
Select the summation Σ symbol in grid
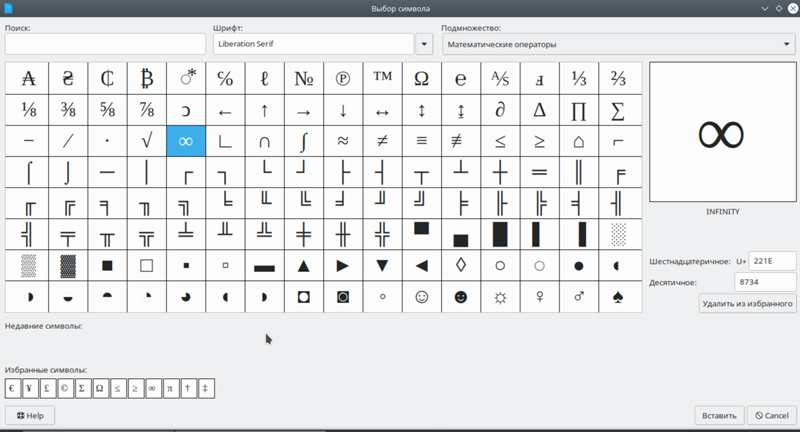coord(620,110)
